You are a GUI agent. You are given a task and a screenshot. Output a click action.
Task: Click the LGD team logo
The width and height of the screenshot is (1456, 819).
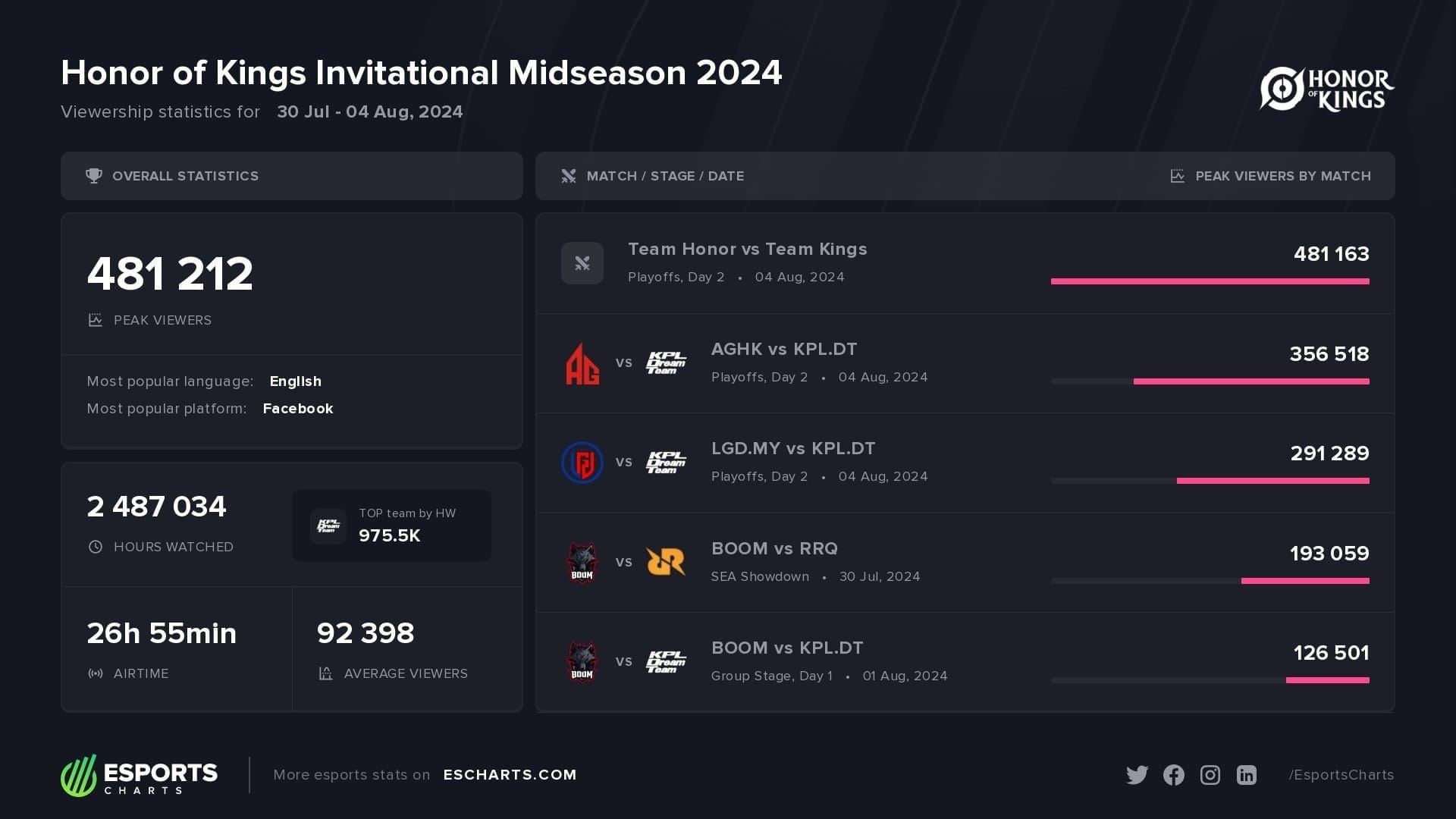582,463
